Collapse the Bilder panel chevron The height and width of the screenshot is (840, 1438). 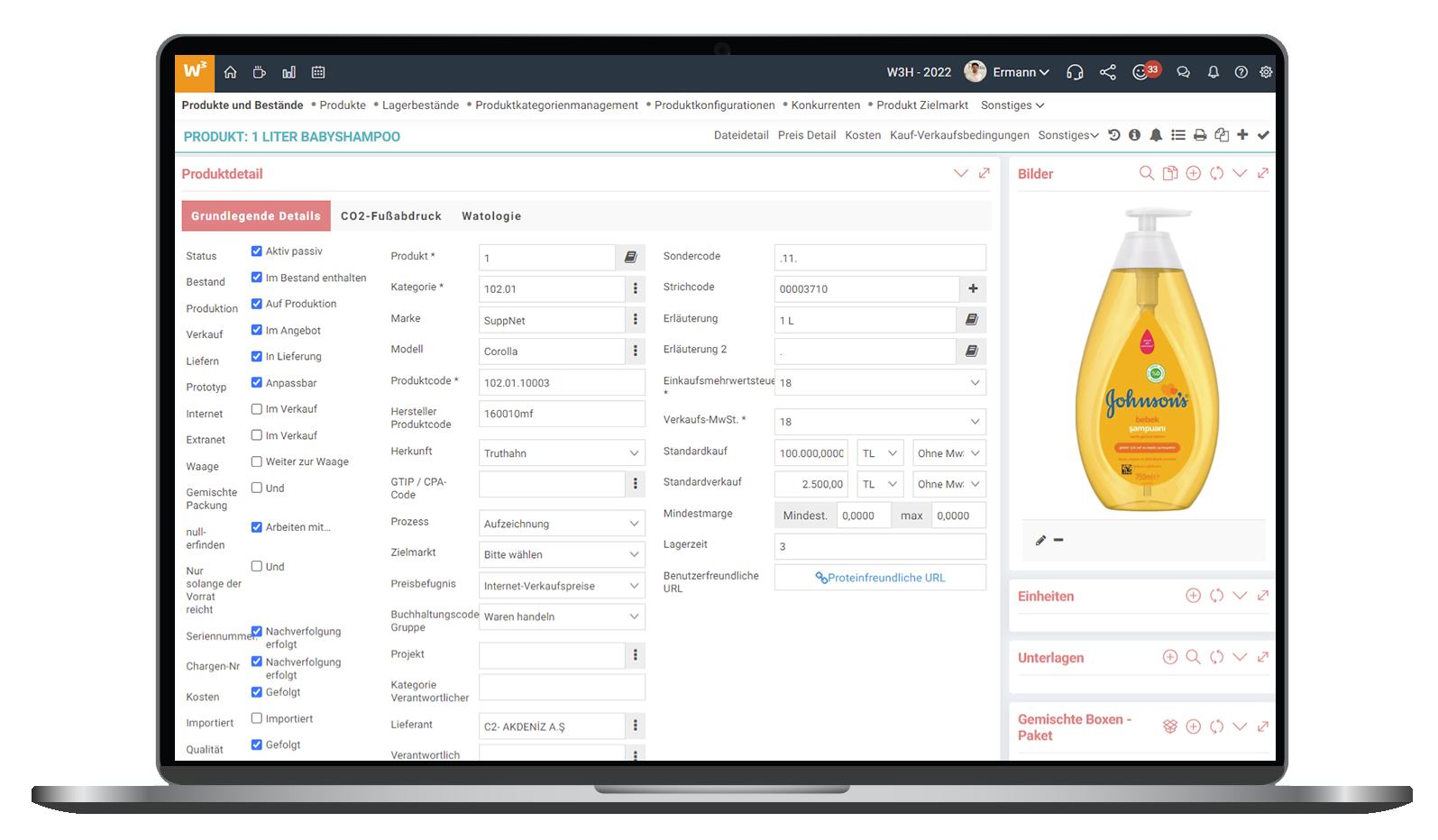1240,173
